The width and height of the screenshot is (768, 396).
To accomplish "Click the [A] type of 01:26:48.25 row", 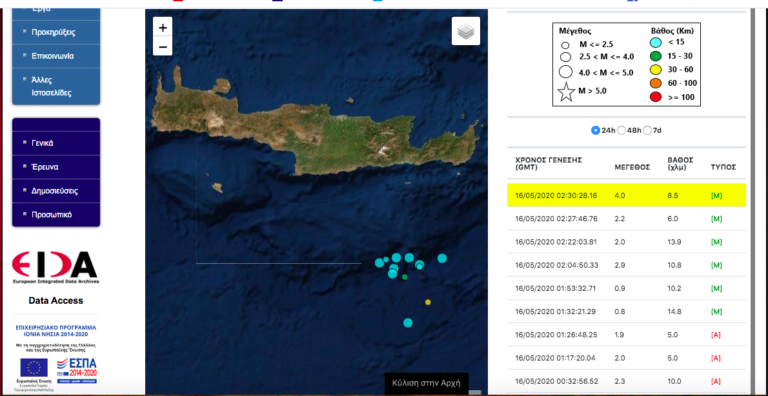I will tap(716, 335).
